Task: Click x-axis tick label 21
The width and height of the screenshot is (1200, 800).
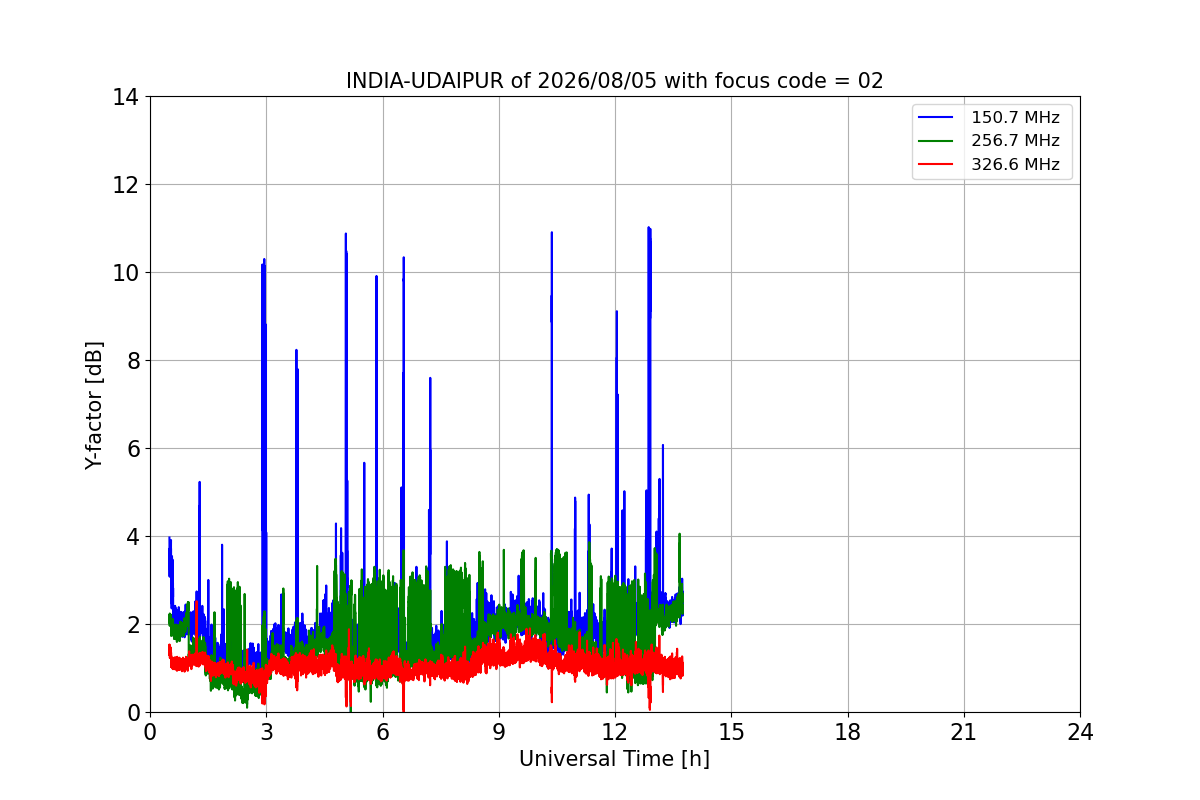Action: (964, 732)
